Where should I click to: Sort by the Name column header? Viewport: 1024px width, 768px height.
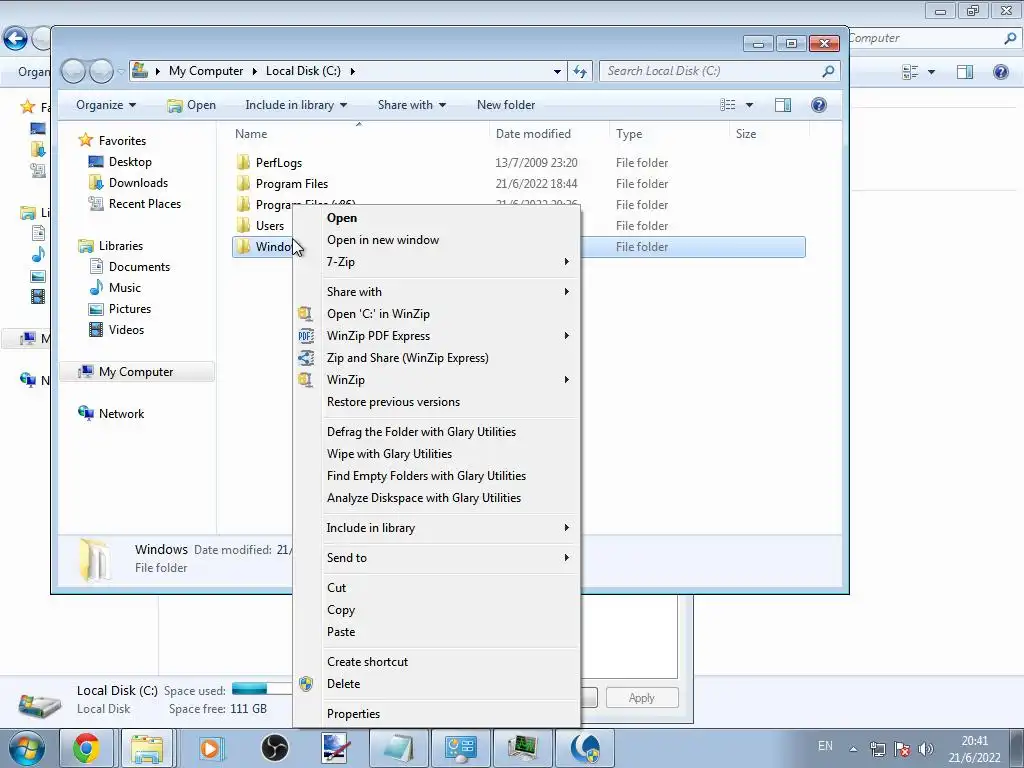click(359, 134)
